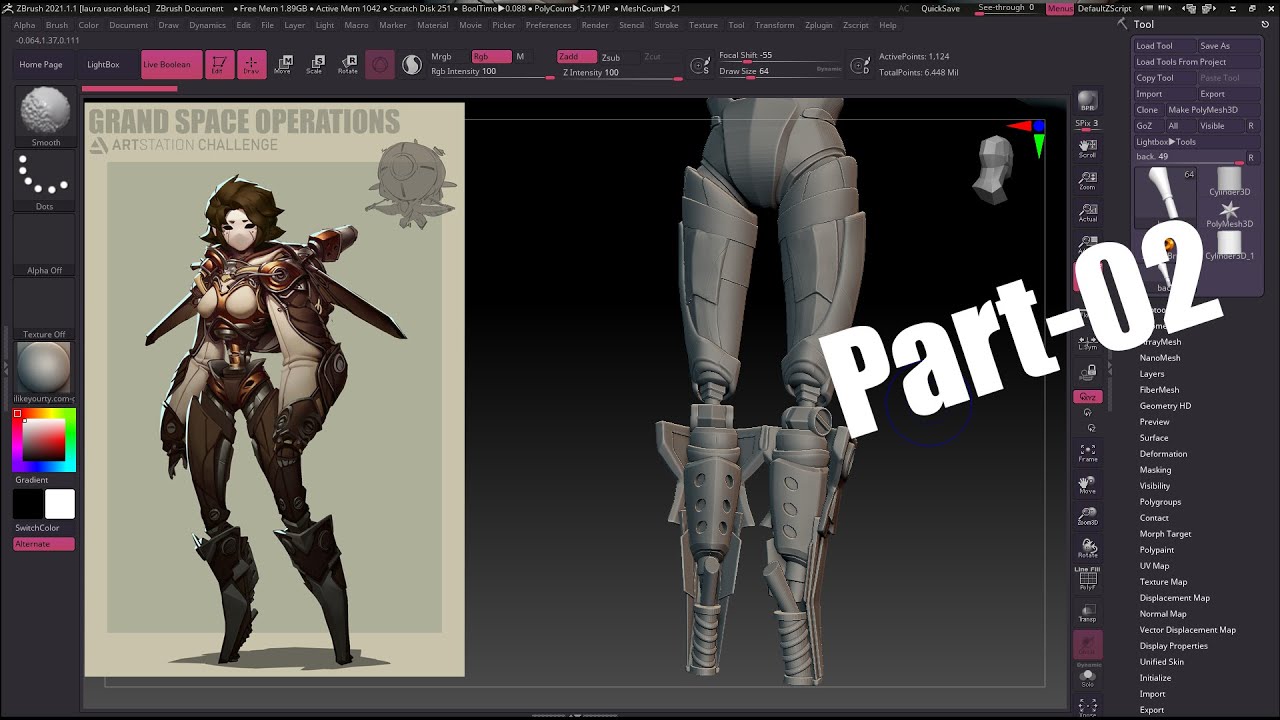
Task: Click the Zoom3D icon
Action: click(1087, 517)
